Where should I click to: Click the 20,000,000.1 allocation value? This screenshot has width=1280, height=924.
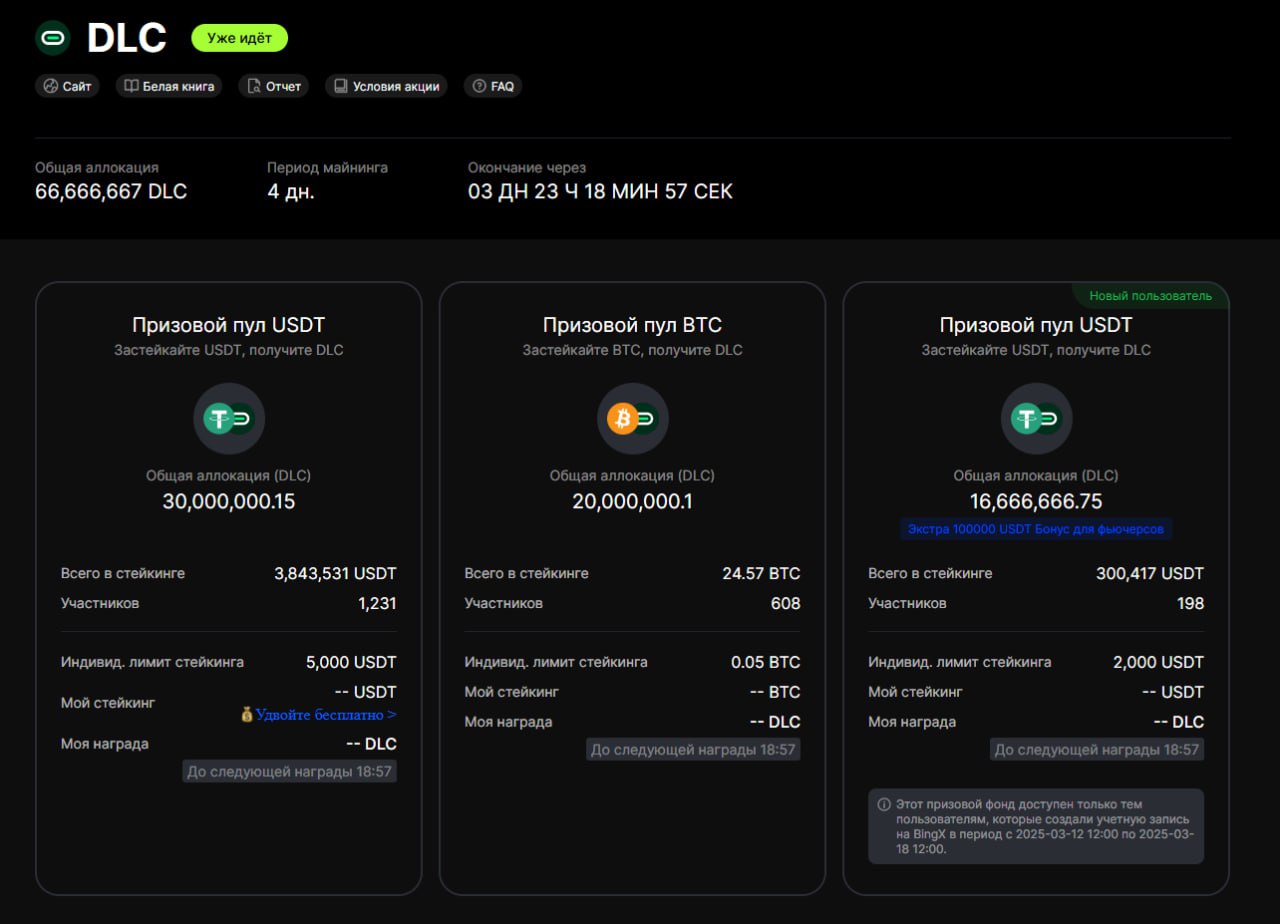632,502
